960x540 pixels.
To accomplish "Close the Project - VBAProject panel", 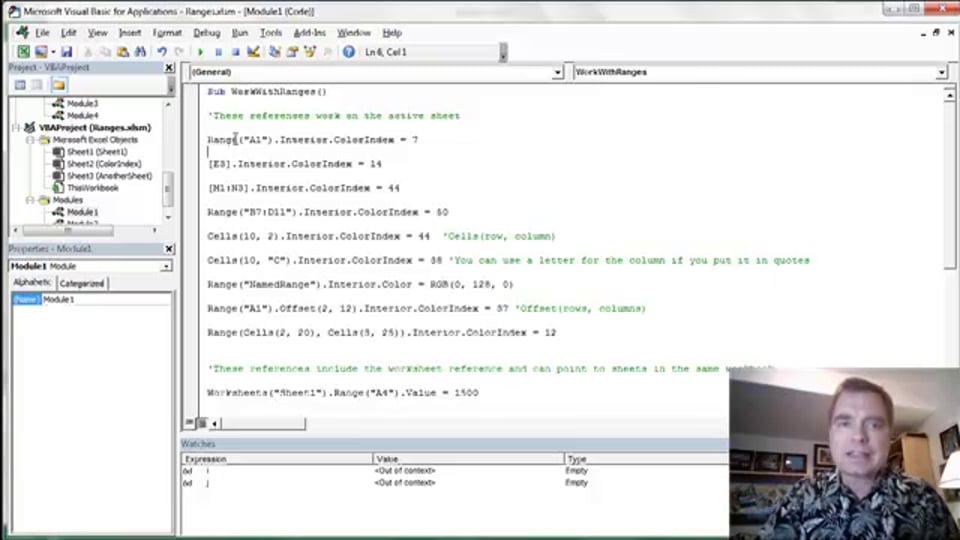I will point(169,67).
